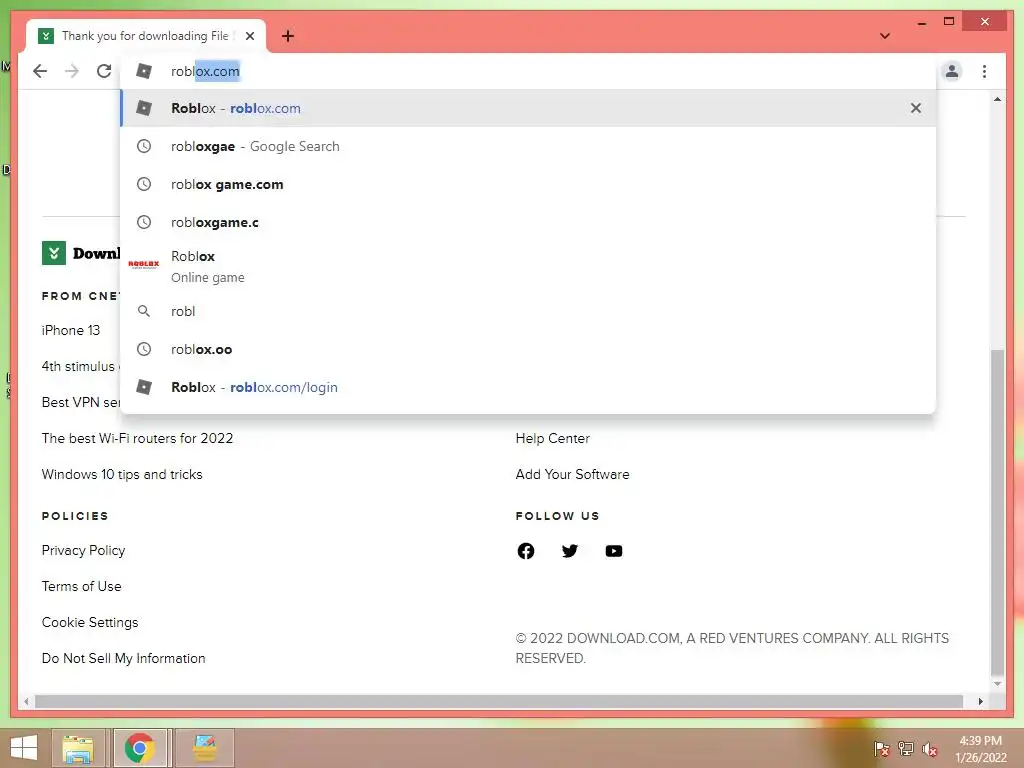
Task: Open the Chrome profile avatar icon
Action: (952, 71)
